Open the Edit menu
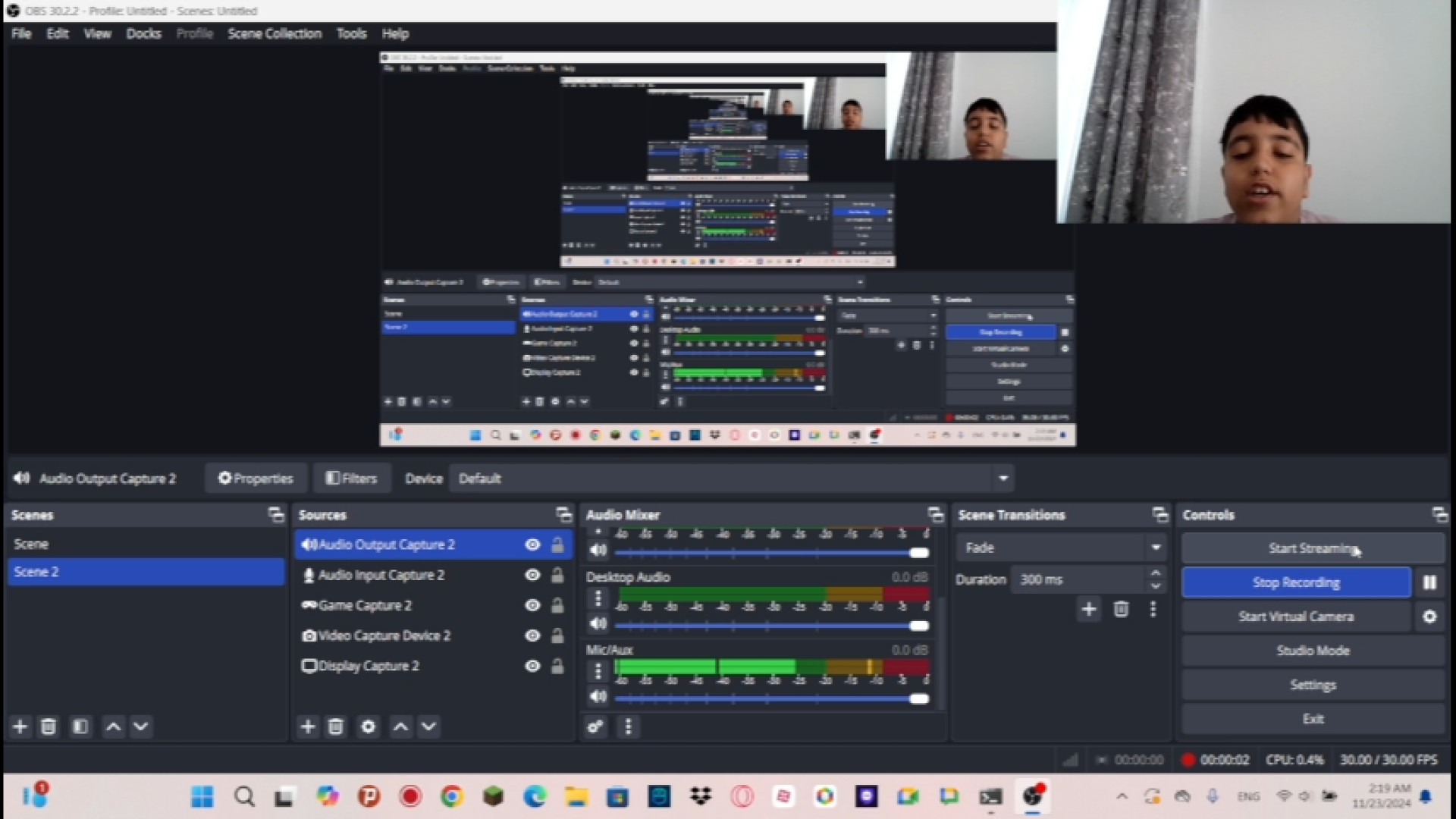This screenshot has width=1456, height=819. pos(58,33)
